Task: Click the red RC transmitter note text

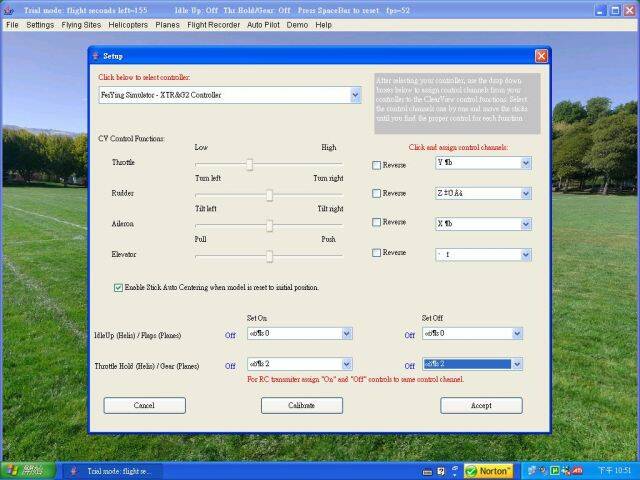Action: pyautogui.click(x=356, y=380)
